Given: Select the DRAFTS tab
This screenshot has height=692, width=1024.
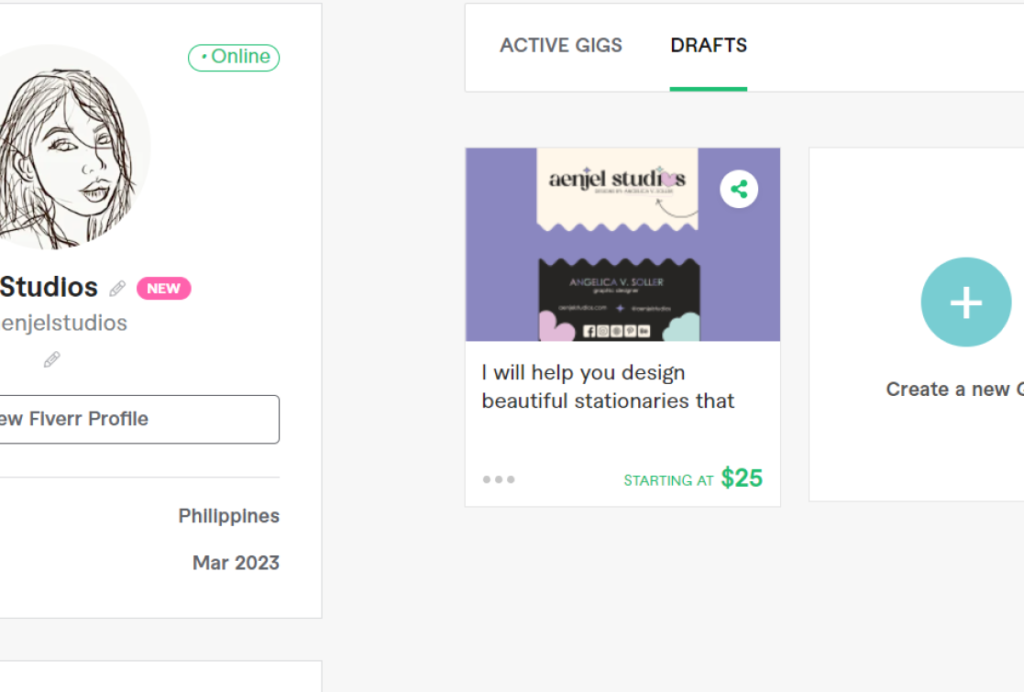Looking at the screenshot, I should [708, 46].
